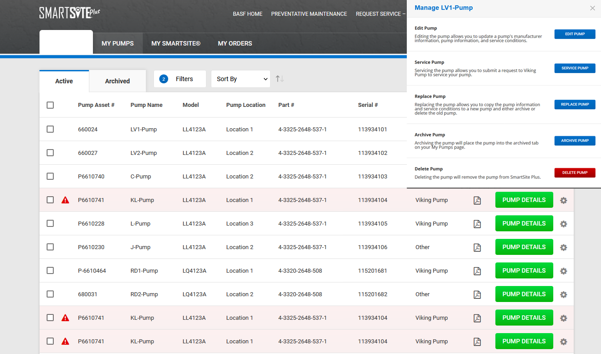The height and width of the screenshot is (361, 601).
Task: Close the Manage LV1-Pump panel
Action: tap(592, 8)
